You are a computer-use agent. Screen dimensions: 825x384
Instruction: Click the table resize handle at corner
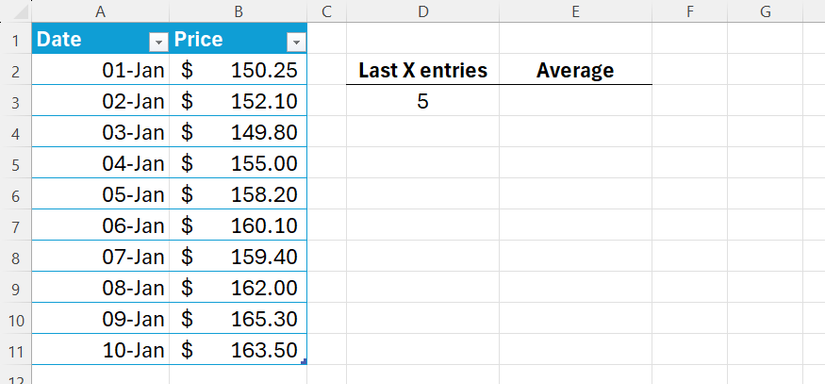point(304,362)
